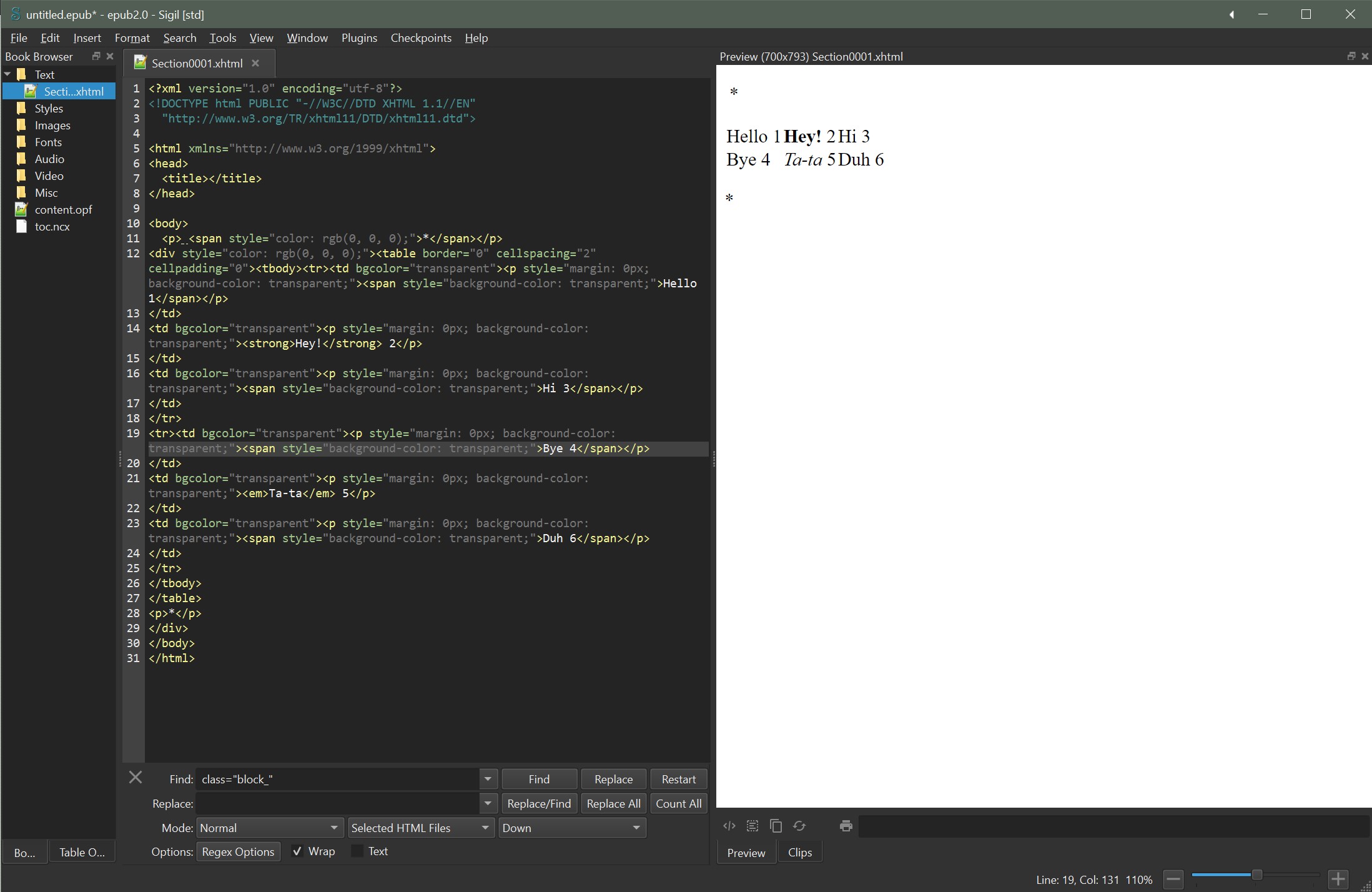The height and width of the screenshot is (892, 1372).
Task: Click the Inspect code icon below the preview
Action: (x=729, y=826)
